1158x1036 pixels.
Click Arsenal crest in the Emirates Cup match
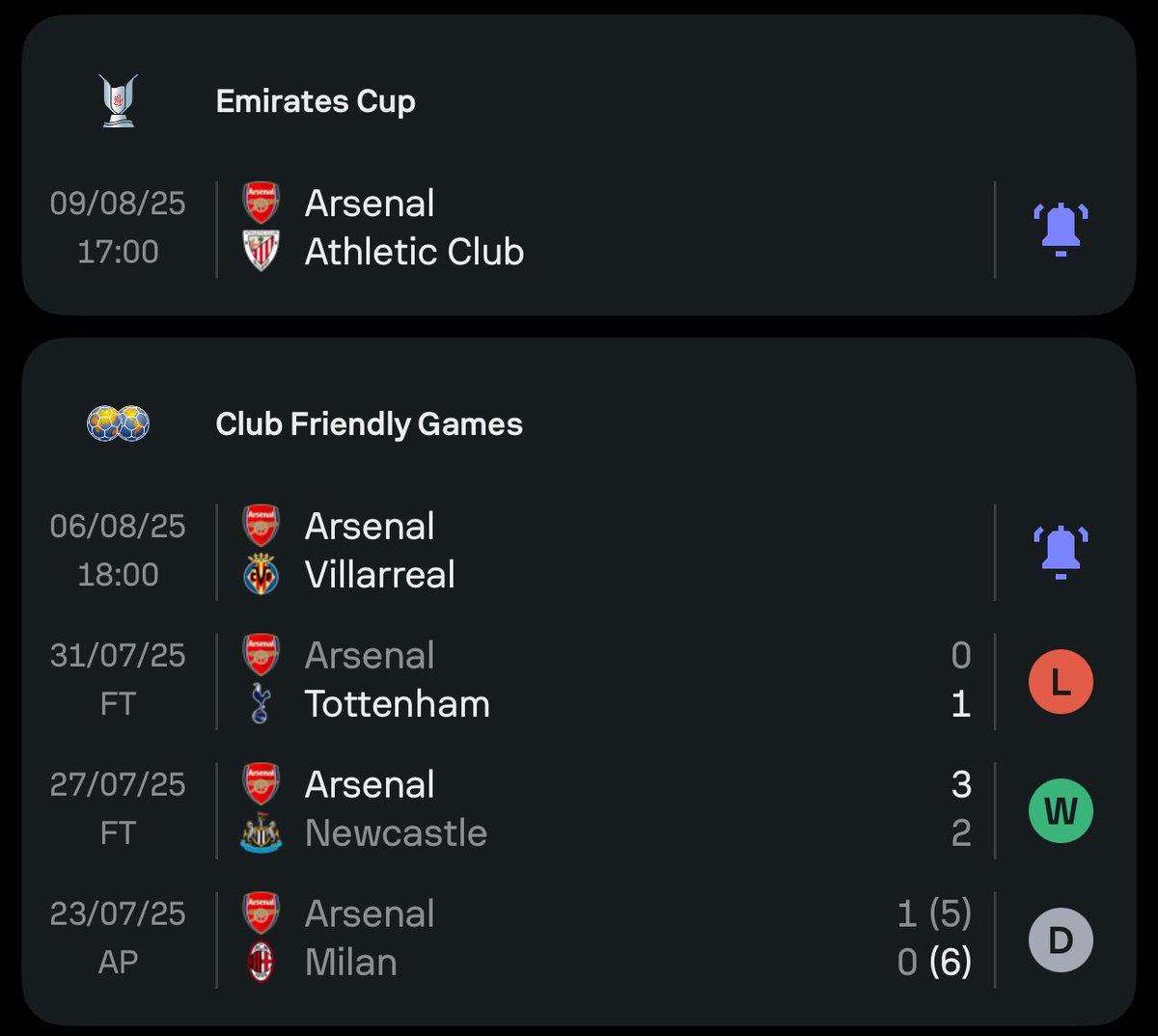click(x=261, y=203)
